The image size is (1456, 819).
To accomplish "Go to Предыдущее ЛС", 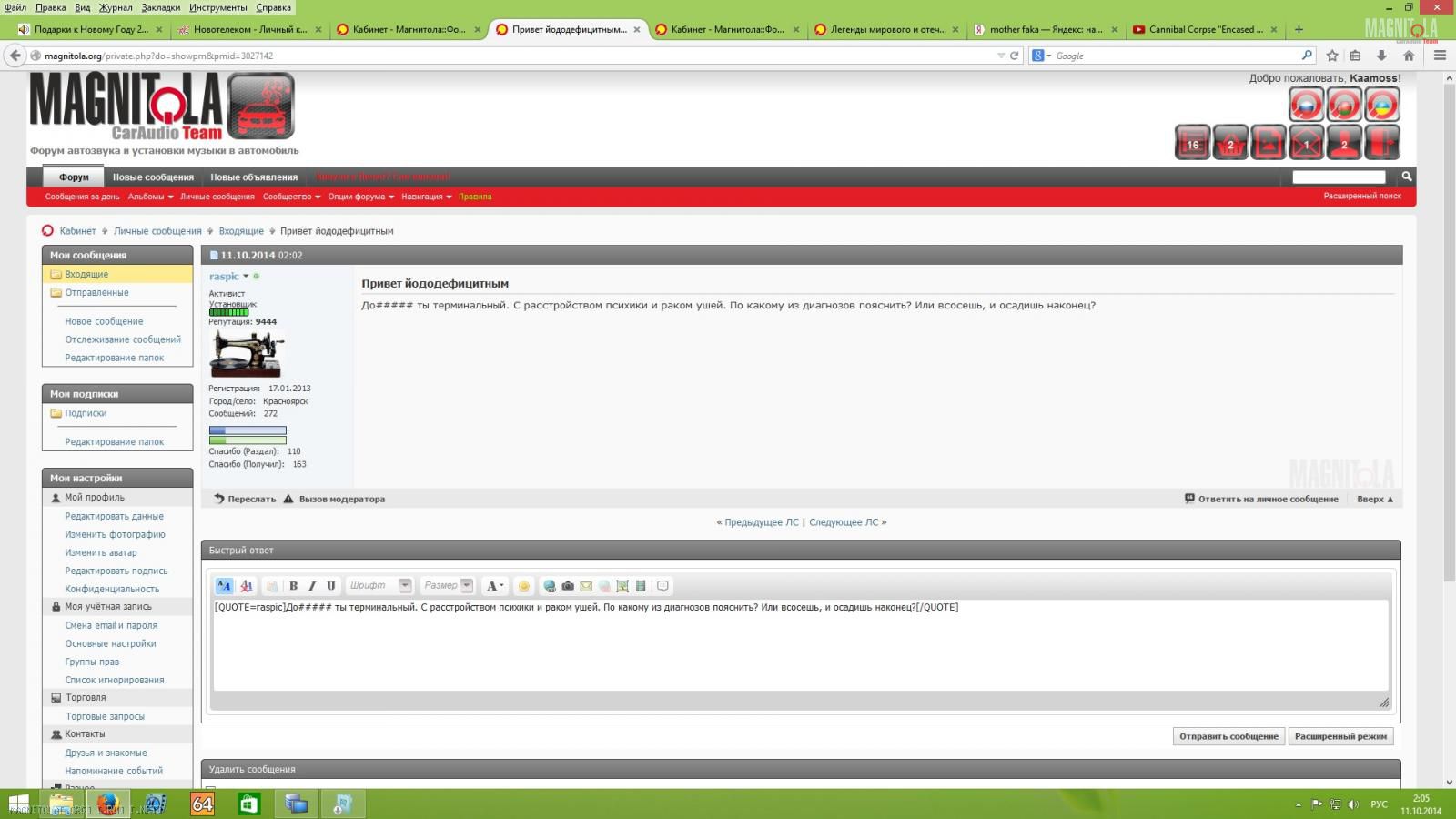I will [x=762, y=522].
